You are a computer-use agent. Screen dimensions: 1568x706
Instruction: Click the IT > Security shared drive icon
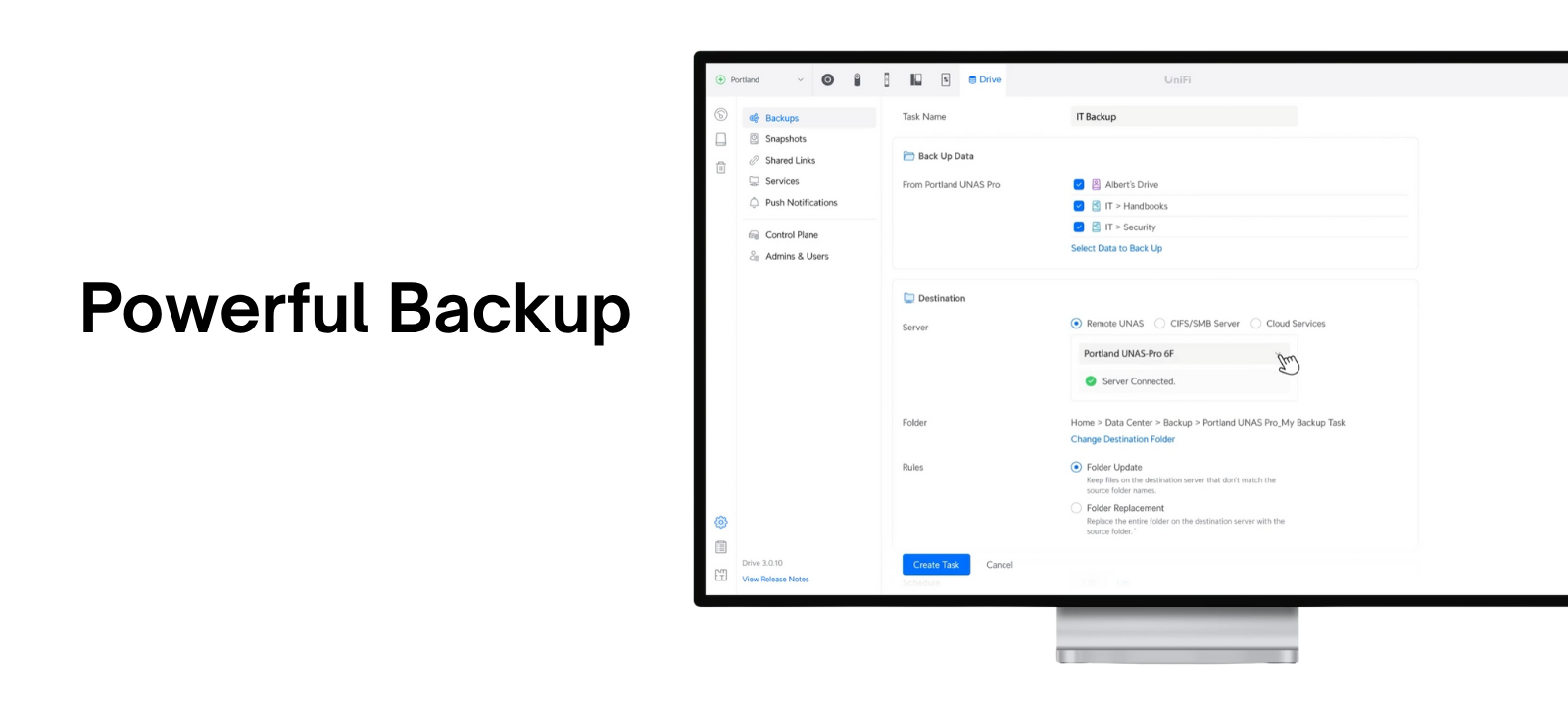click(x=1096, y=227)
